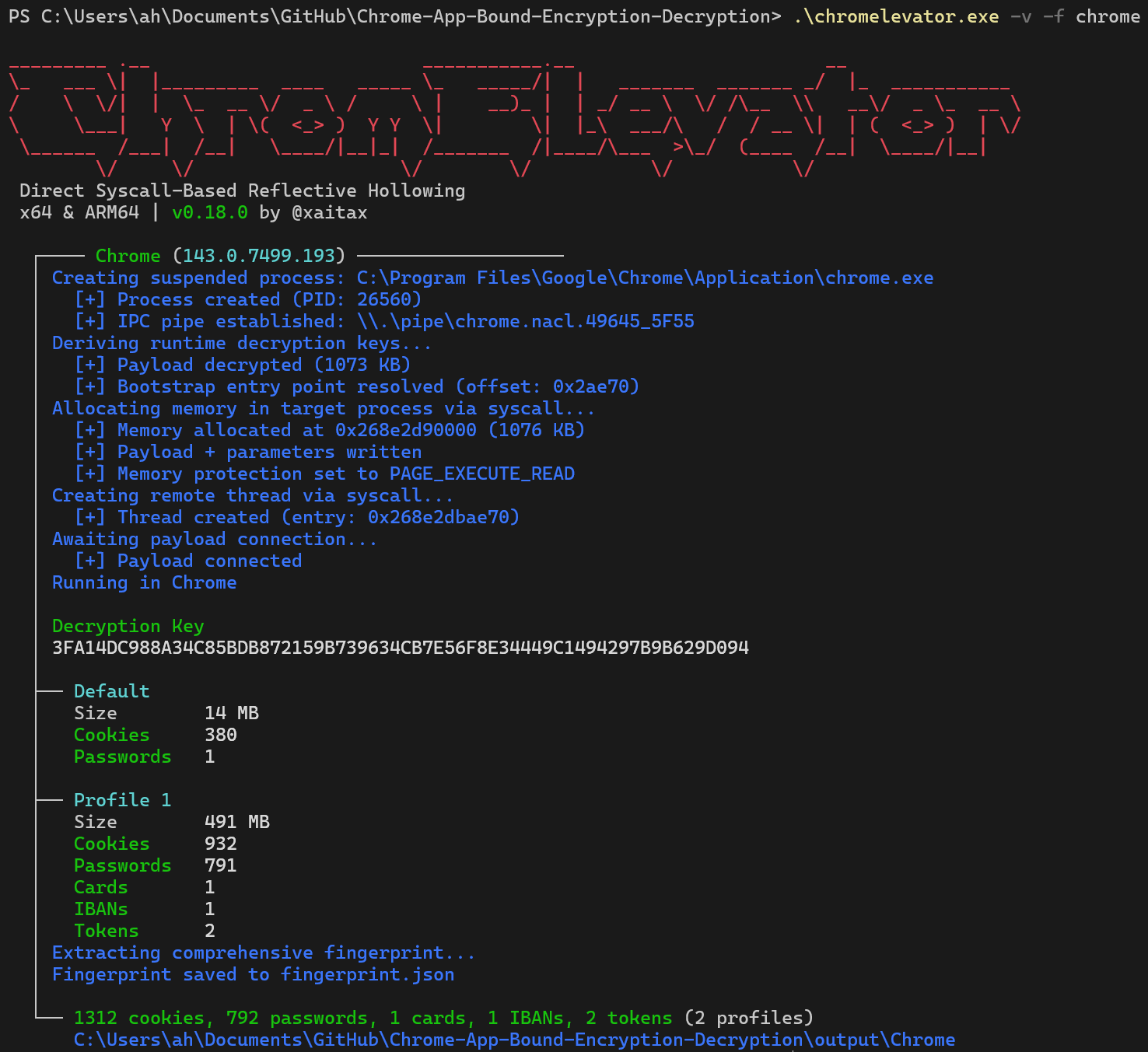
Task: Click 'Extracting comprehensive fingerprint...' line
Action: [264, 952]
